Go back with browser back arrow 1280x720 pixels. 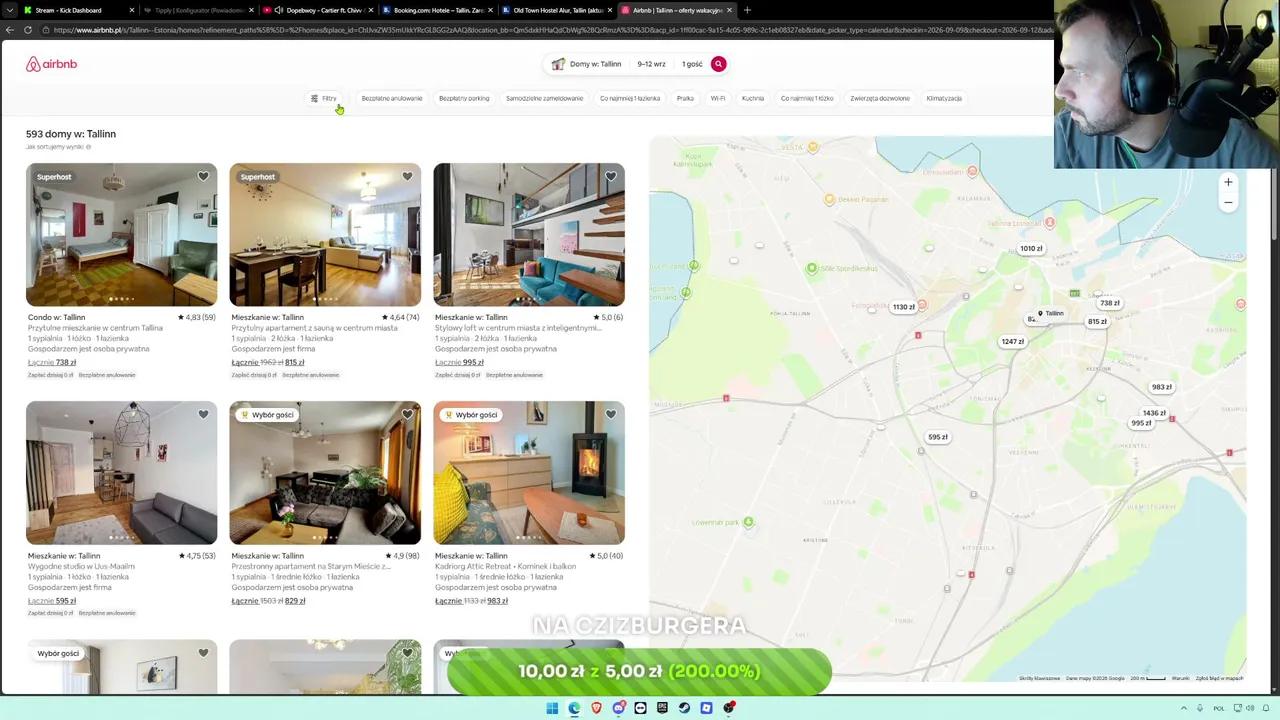[x=9, y=30]
